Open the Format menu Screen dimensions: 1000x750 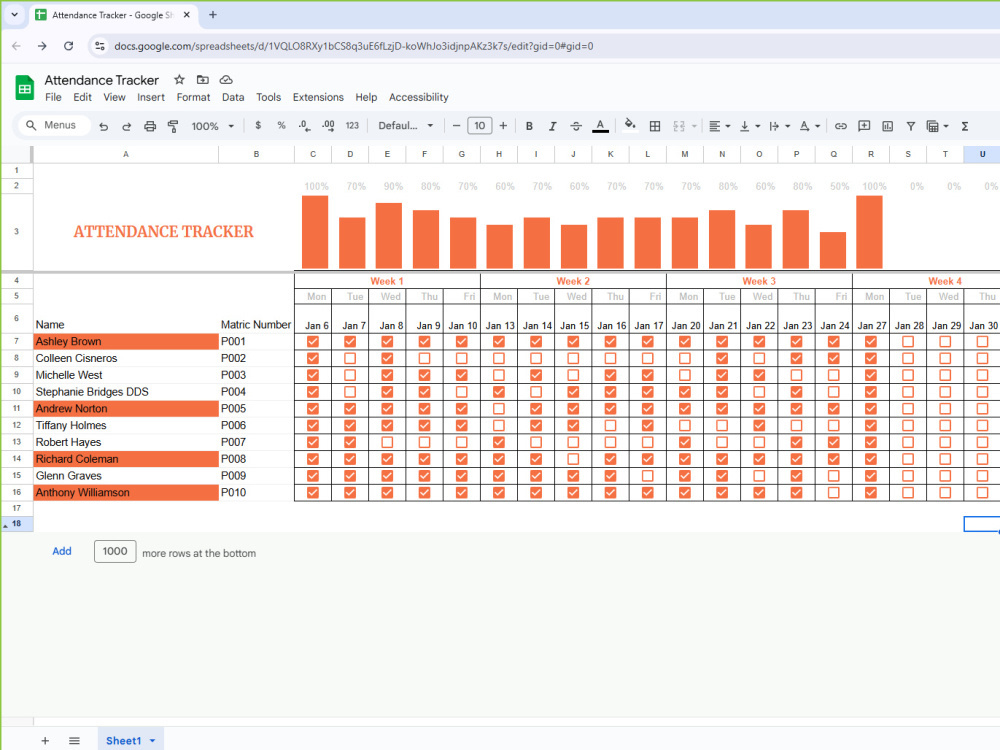(193, 97)
